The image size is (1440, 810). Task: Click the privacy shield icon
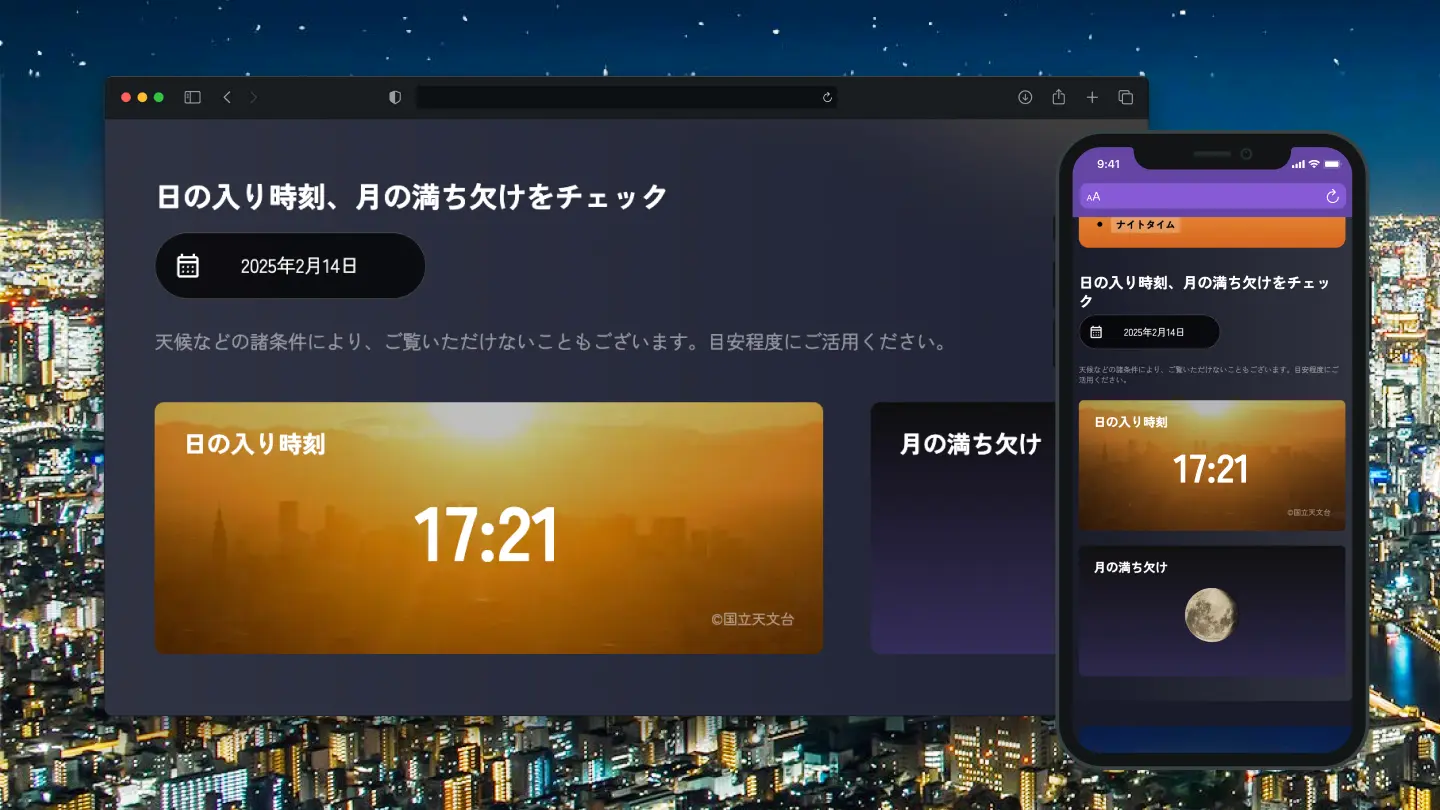click(x=395, y=97)
